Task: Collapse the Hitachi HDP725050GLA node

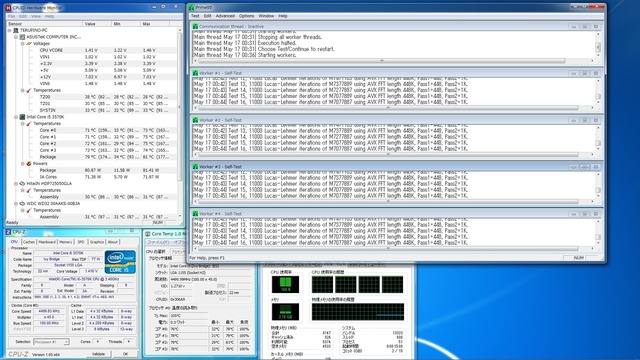Action: tap(16, 183)
